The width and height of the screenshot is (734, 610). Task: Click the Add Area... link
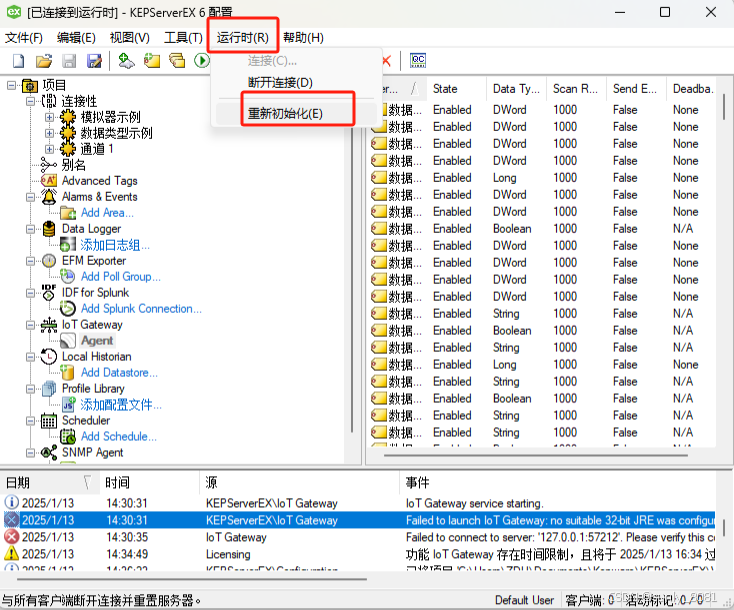point(107,213)
